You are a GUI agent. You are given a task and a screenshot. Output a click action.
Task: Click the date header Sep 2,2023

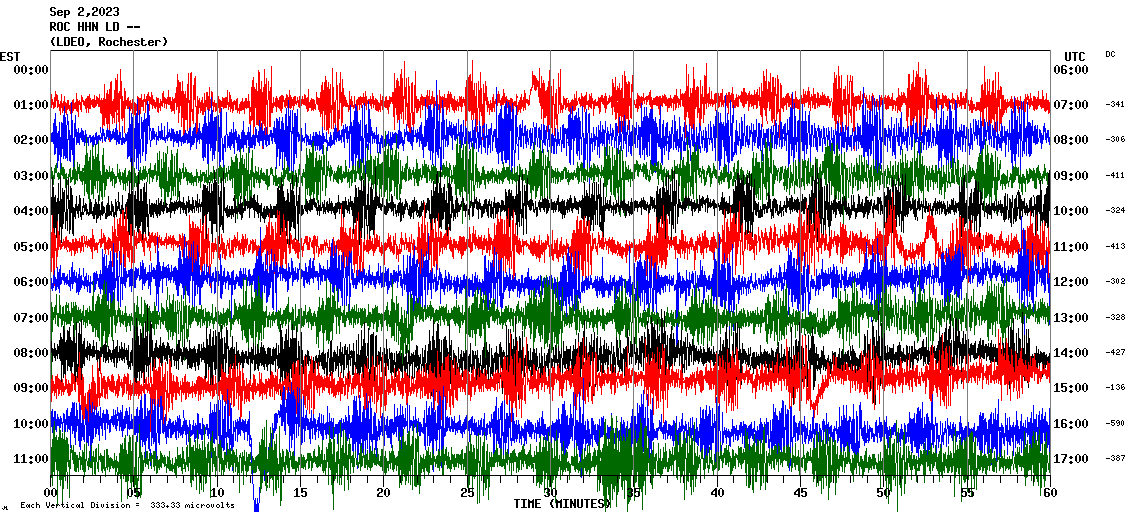pos(91,12)
